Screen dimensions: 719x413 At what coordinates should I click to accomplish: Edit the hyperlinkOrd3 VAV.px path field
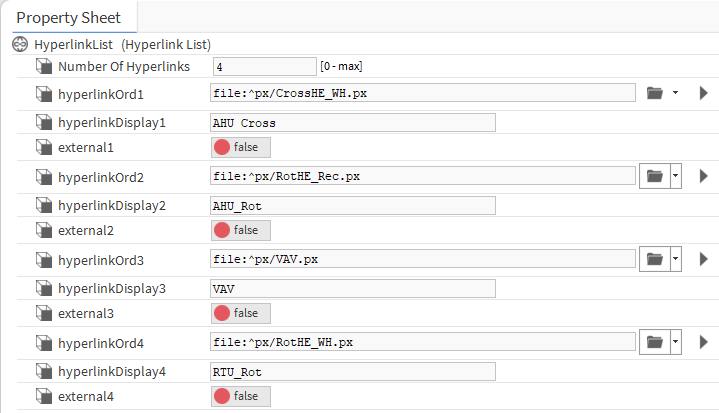tap(422, 259)
